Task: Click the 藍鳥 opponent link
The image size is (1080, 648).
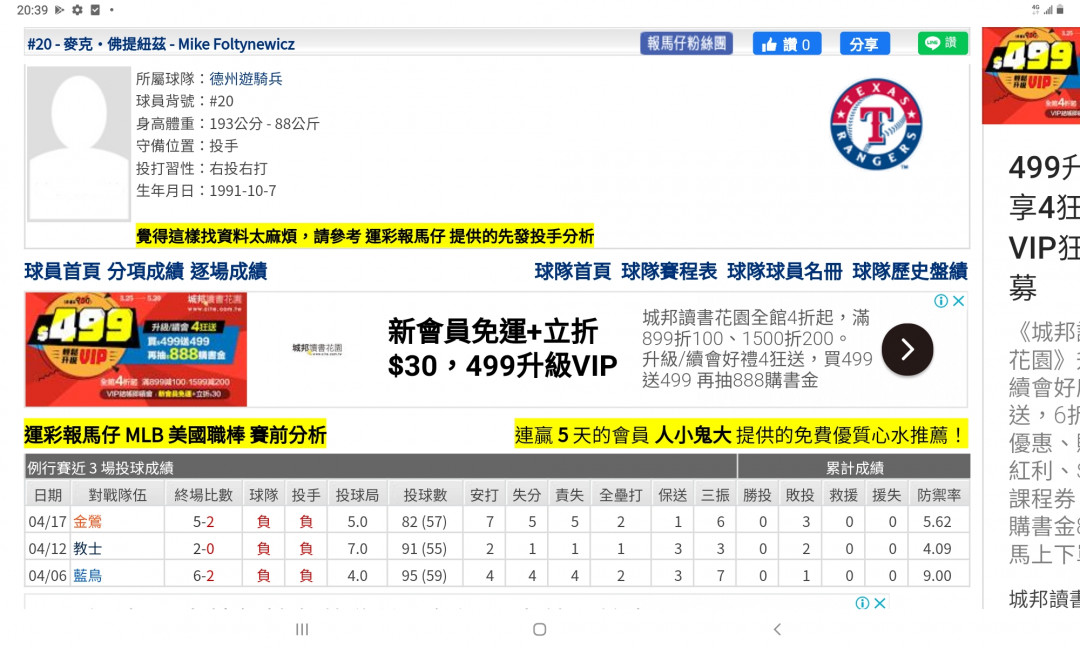Action: (x=87, y=576)
